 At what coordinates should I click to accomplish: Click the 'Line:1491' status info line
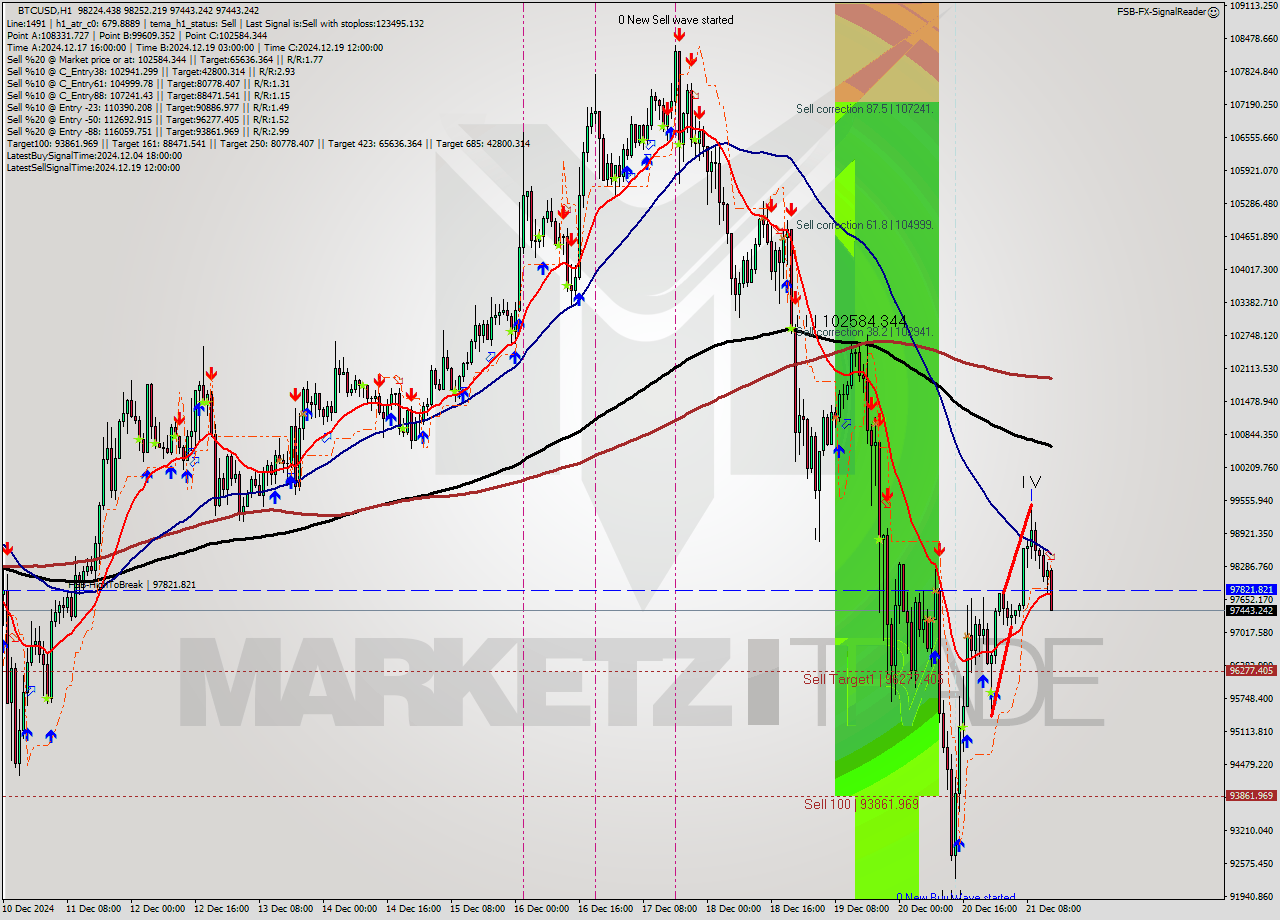[x=215, y=23]
